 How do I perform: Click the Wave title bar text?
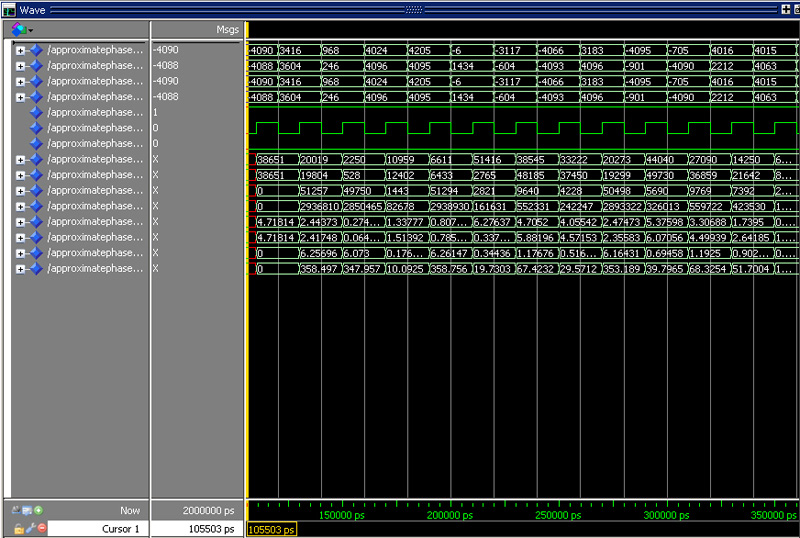pos(32,10)
